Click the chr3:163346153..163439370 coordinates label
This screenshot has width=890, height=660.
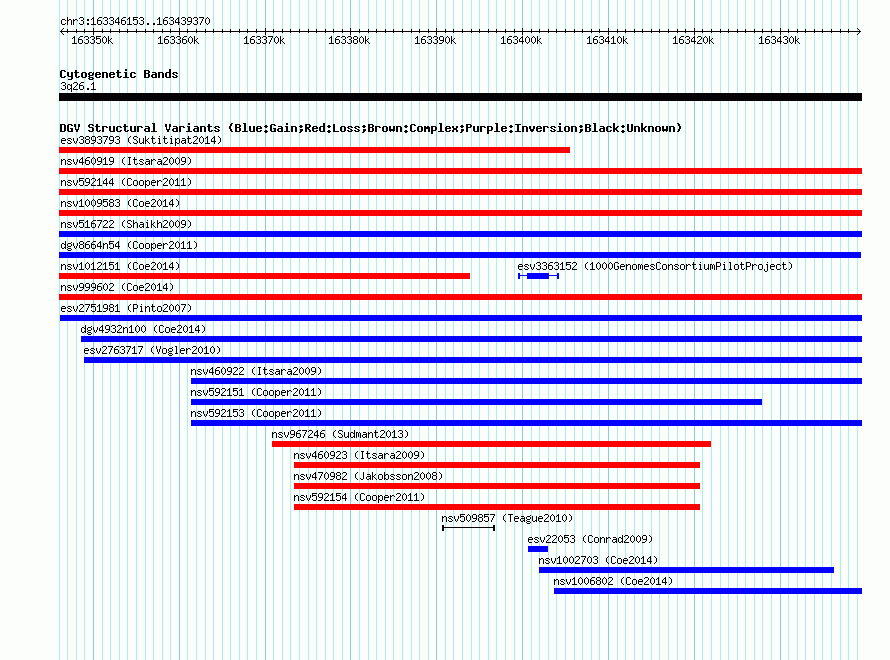pyautogui.click(x=135, y=21)
